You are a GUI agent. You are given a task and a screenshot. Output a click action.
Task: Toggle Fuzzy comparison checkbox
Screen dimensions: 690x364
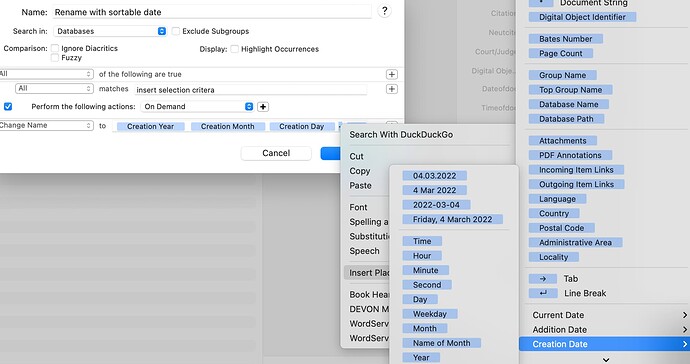(55, 58)
